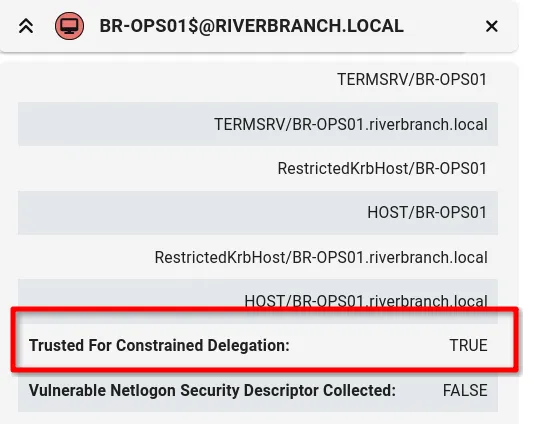Close the BR-OPS01$ entity panel
The height and width of the screenshot is (424, 540).
point(491,26)
